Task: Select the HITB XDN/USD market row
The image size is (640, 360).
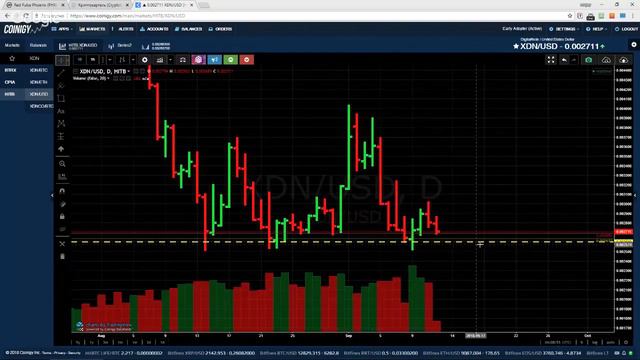Action: 27,94
